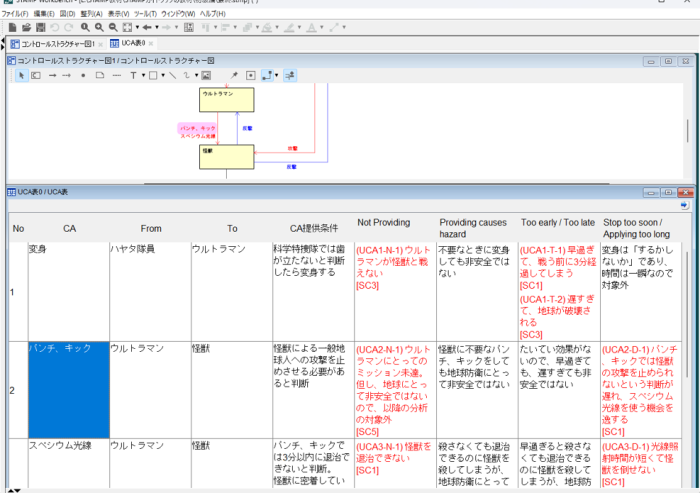The height and width of the screenshot is (493, 700).
Task: Click the square with center dot icon
Action: point(251,75)
